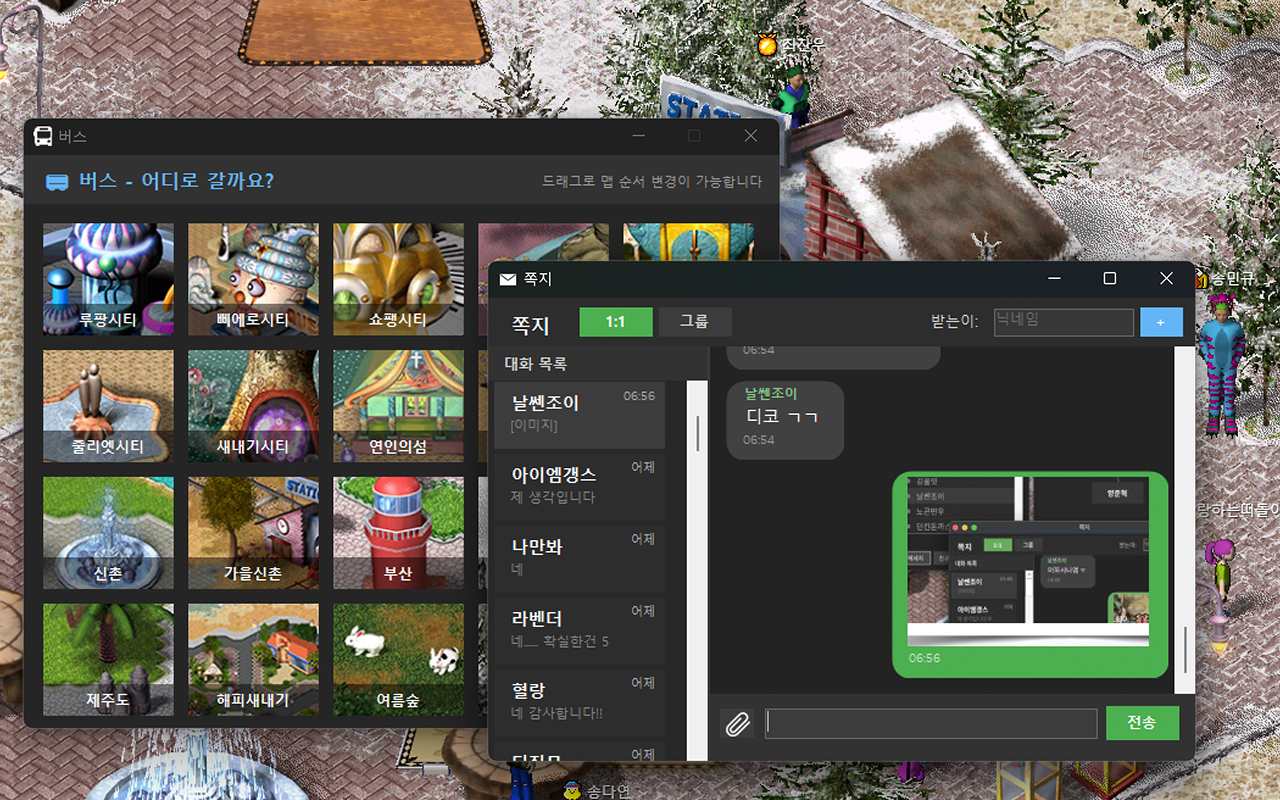The height and width of the screenshot is (800, 1280).
Task: Click the + button to add recipient
Action: (1161, 322)
